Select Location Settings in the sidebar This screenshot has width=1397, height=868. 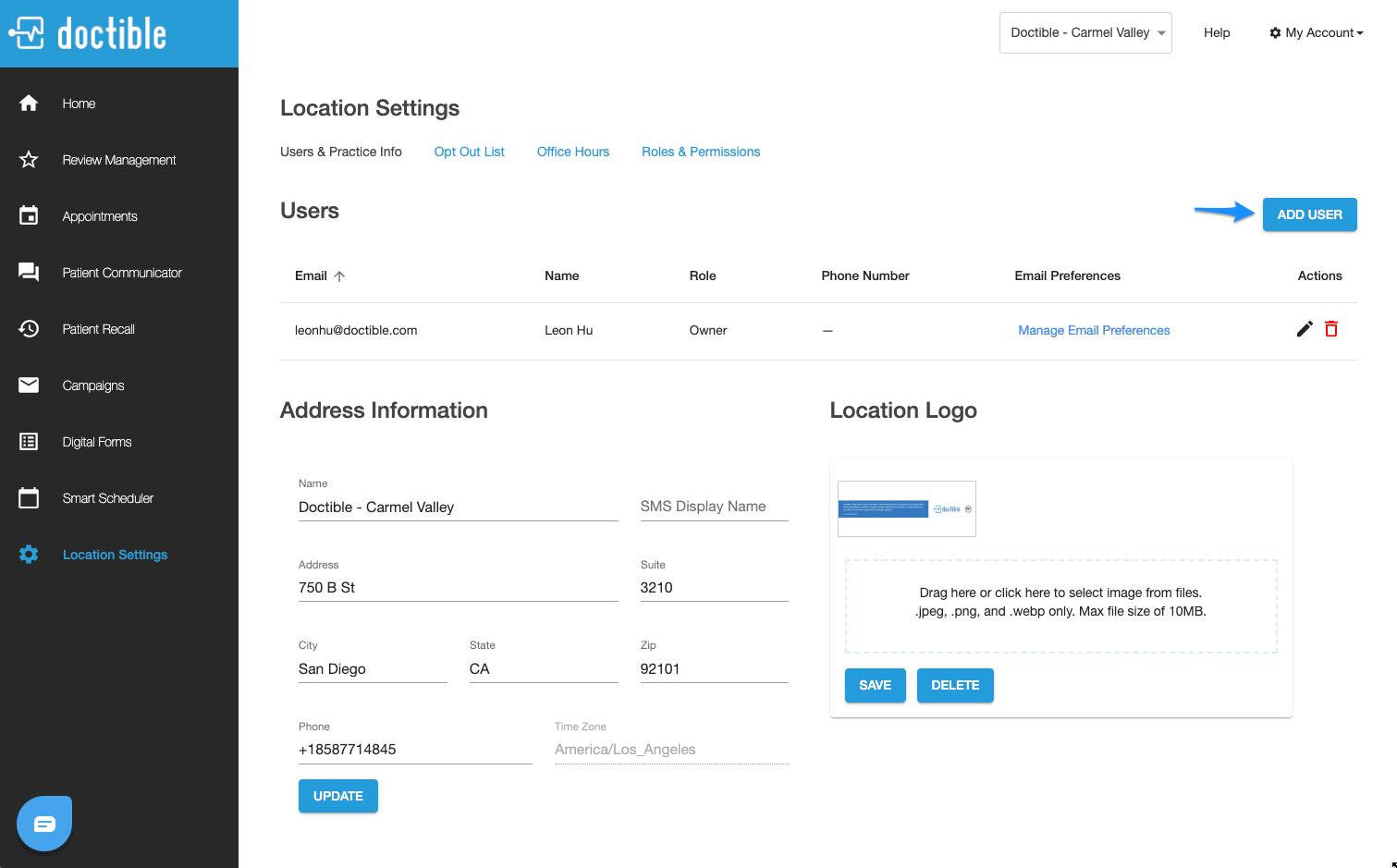116,555
